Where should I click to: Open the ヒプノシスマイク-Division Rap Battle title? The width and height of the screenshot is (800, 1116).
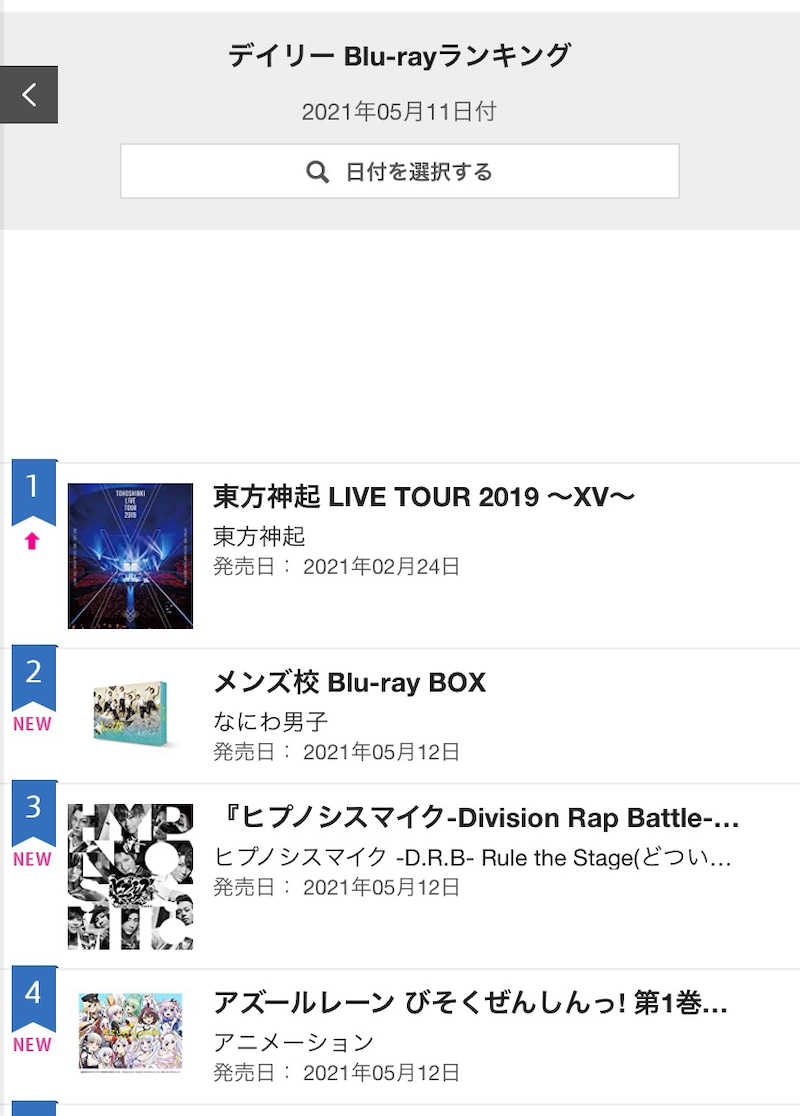tap(477, 819)
